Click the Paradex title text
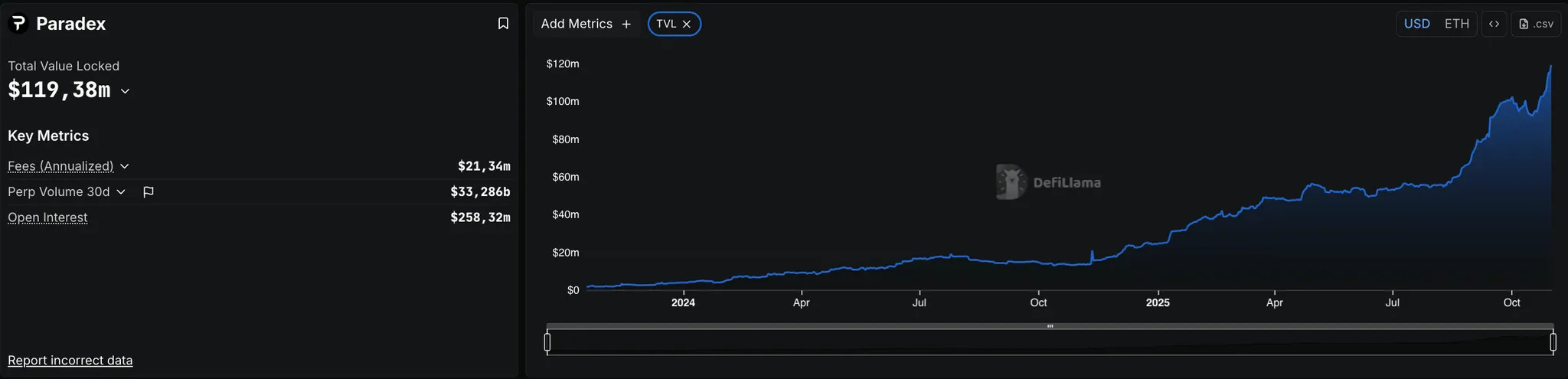This screenshot has width=1568, height=379. pyautogui.click(x=71, y=24)
